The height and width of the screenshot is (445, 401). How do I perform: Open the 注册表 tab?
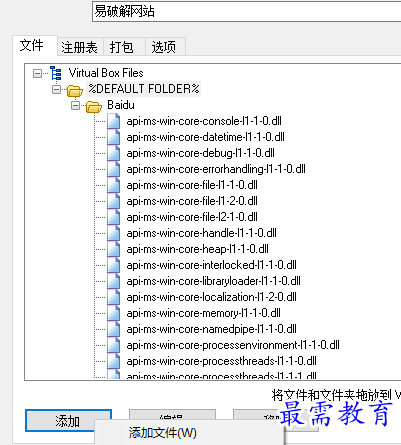click(80, 47)
